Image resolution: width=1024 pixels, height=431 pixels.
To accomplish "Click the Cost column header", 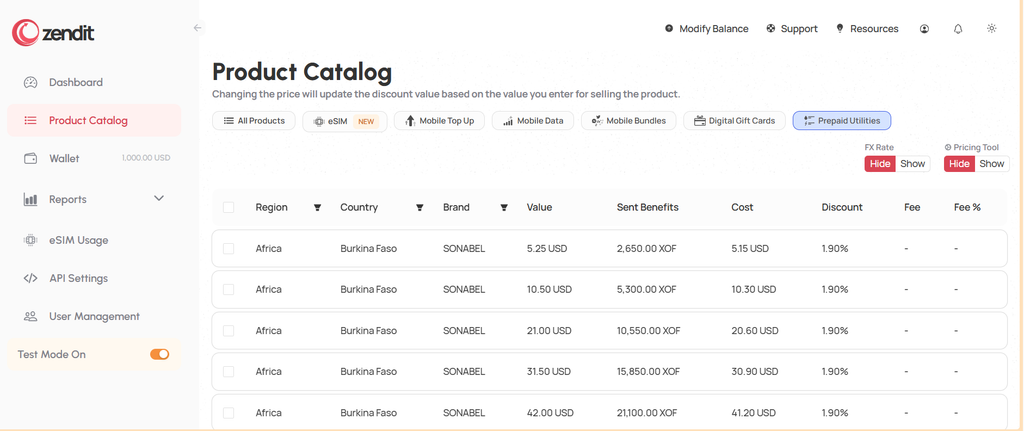I will [743, 207].
